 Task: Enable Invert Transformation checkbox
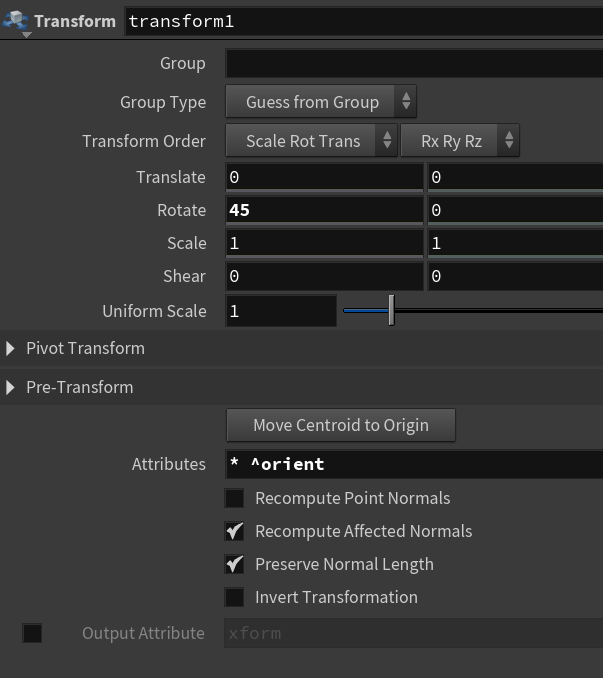tap(234, 597)
